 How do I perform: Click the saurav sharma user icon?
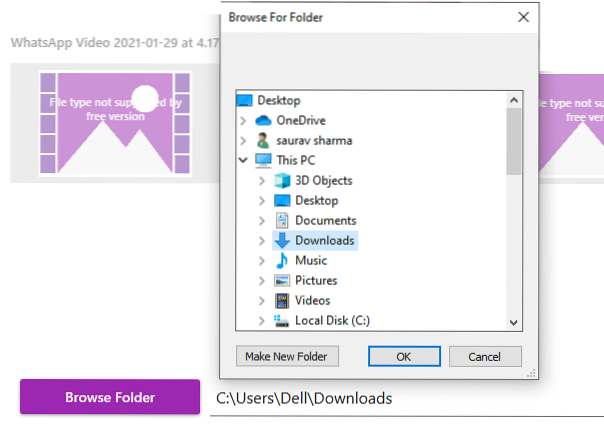coord(264,140)
